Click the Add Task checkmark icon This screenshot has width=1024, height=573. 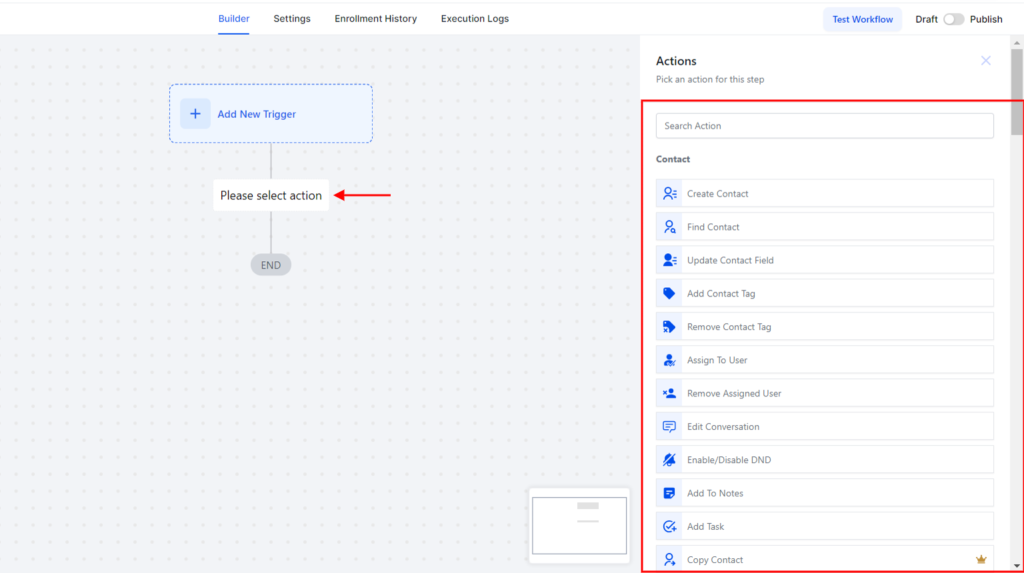tap(669, 527)
